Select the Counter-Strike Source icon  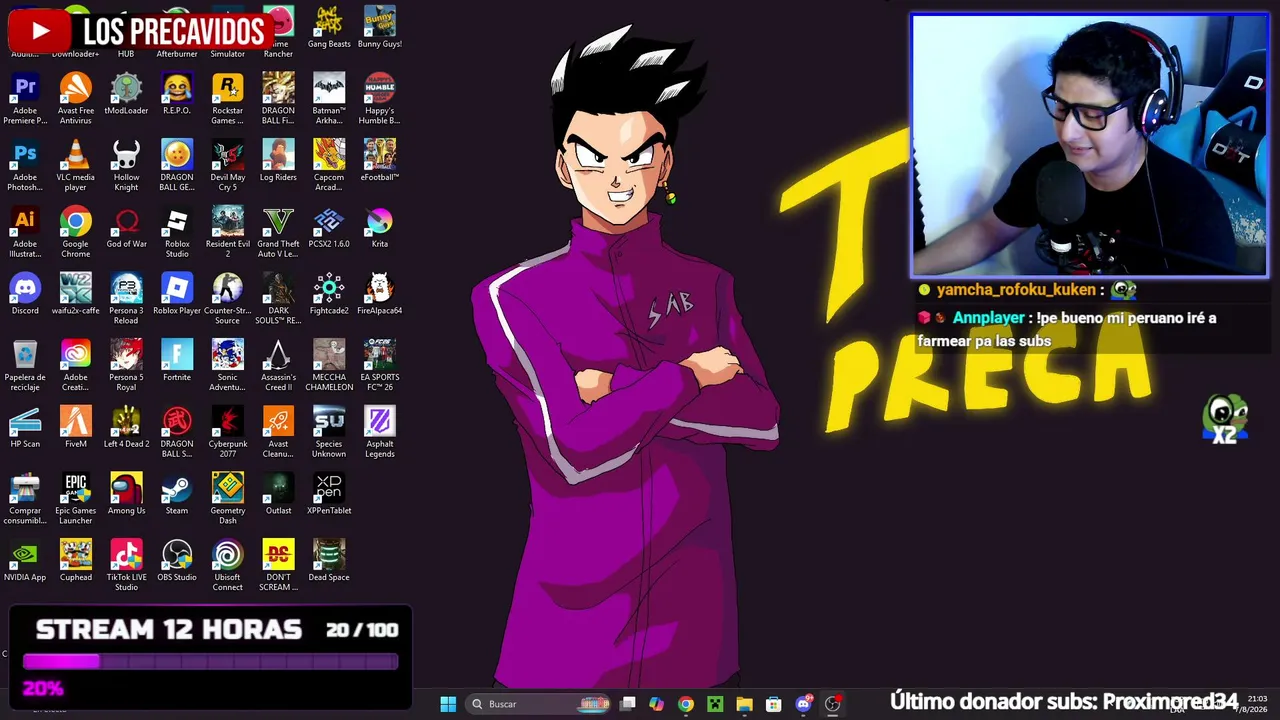click(x=228, y=300)
